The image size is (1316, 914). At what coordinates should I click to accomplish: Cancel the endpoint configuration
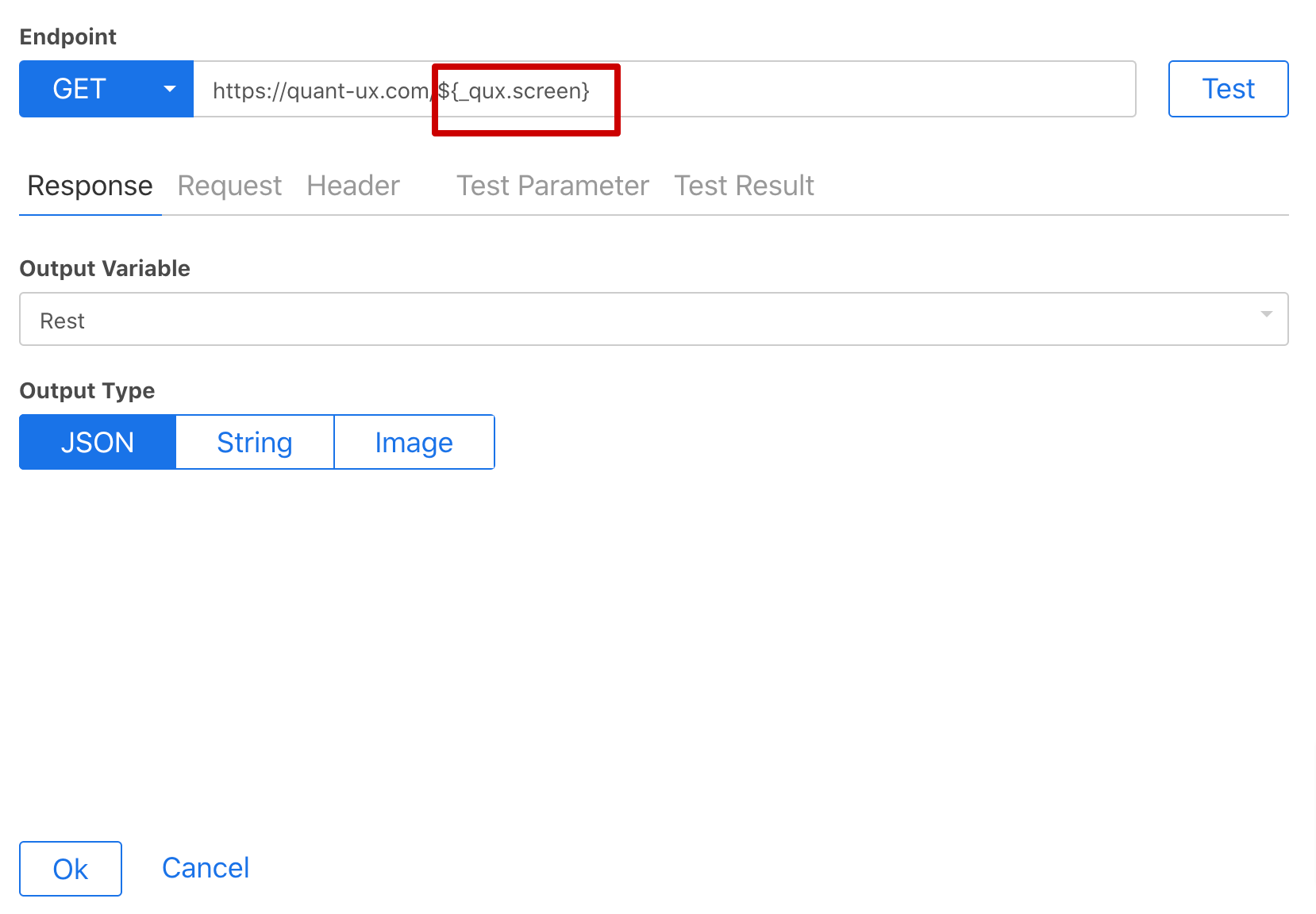click(x=205, y=867)
